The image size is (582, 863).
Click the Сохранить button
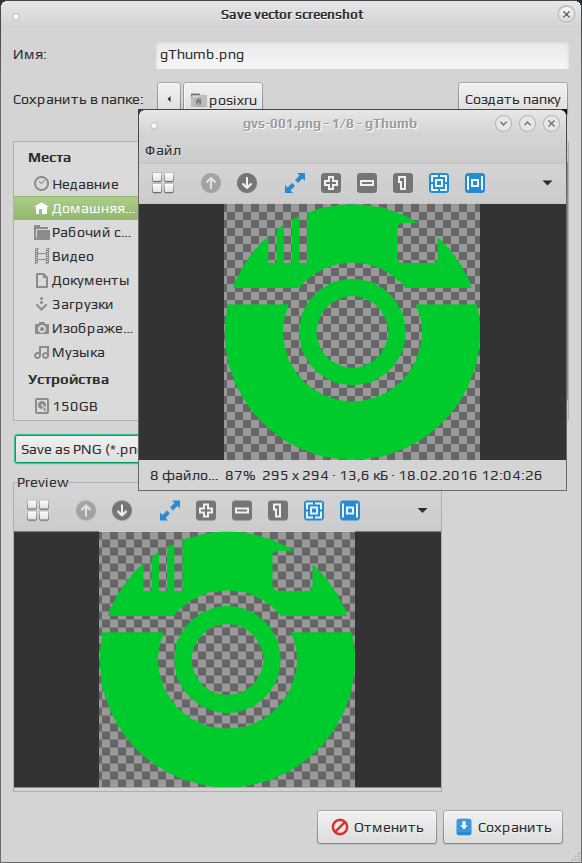503,827
